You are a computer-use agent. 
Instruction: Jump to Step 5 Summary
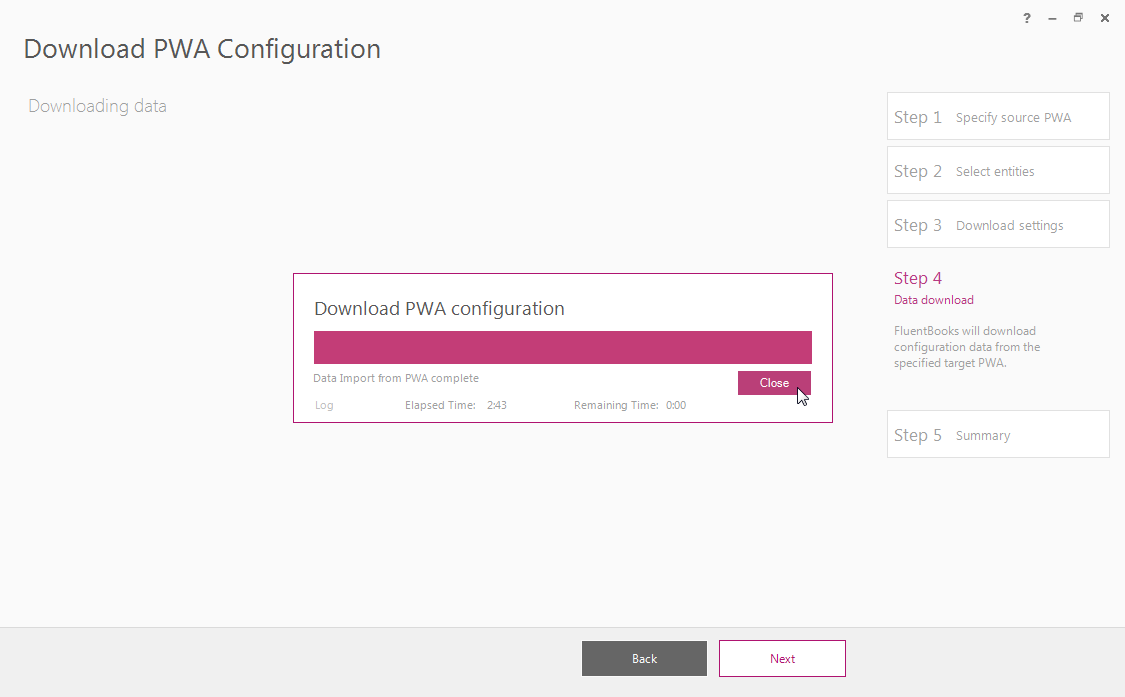tap(998, 434)
